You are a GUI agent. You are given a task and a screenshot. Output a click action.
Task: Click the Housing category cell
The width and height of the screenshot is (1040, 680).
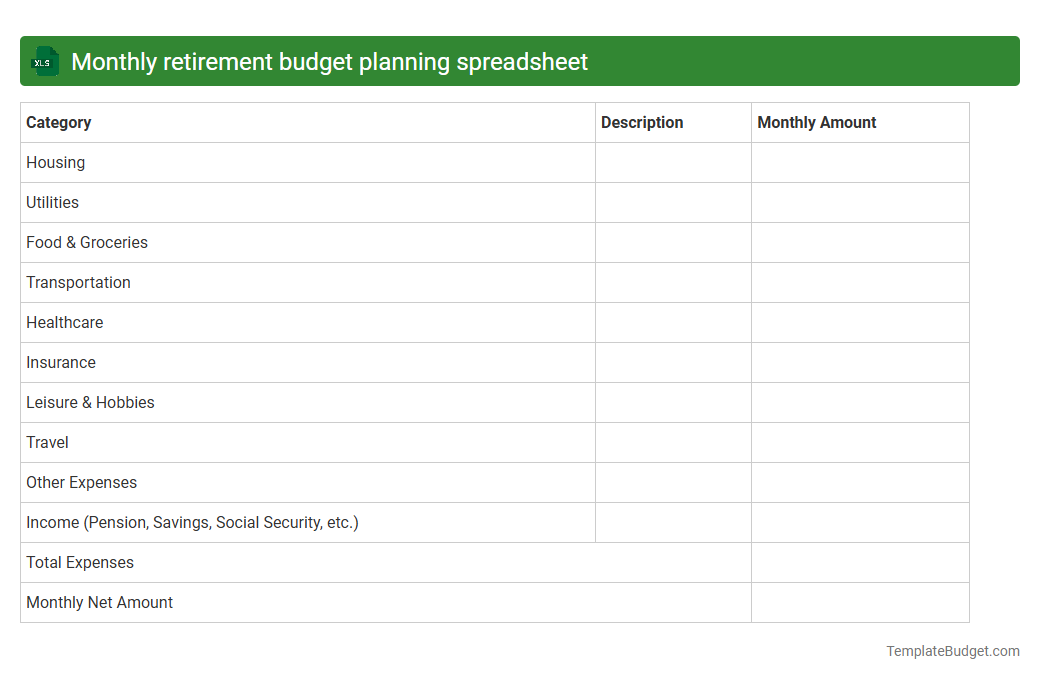tap(55, 162)
